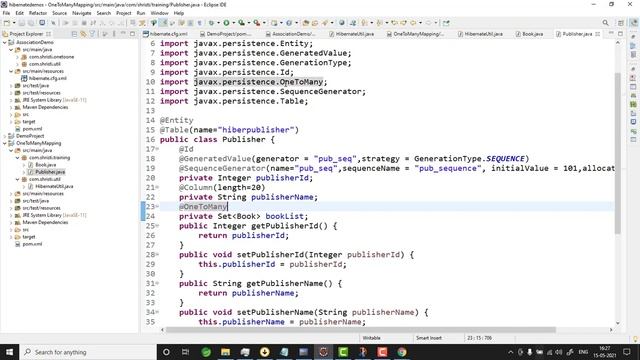Maximize the editor area

point(620,33)
